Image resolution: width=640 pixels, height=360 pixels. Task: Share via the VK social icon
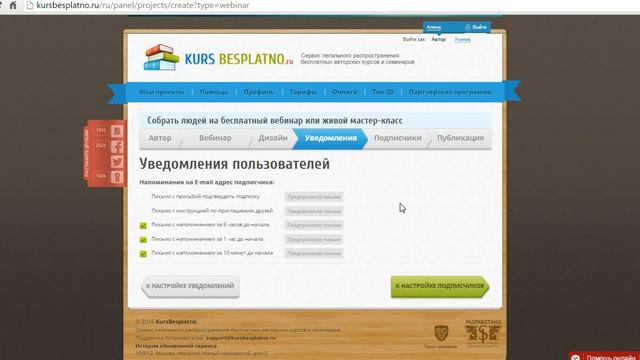(x=117, y=131)
